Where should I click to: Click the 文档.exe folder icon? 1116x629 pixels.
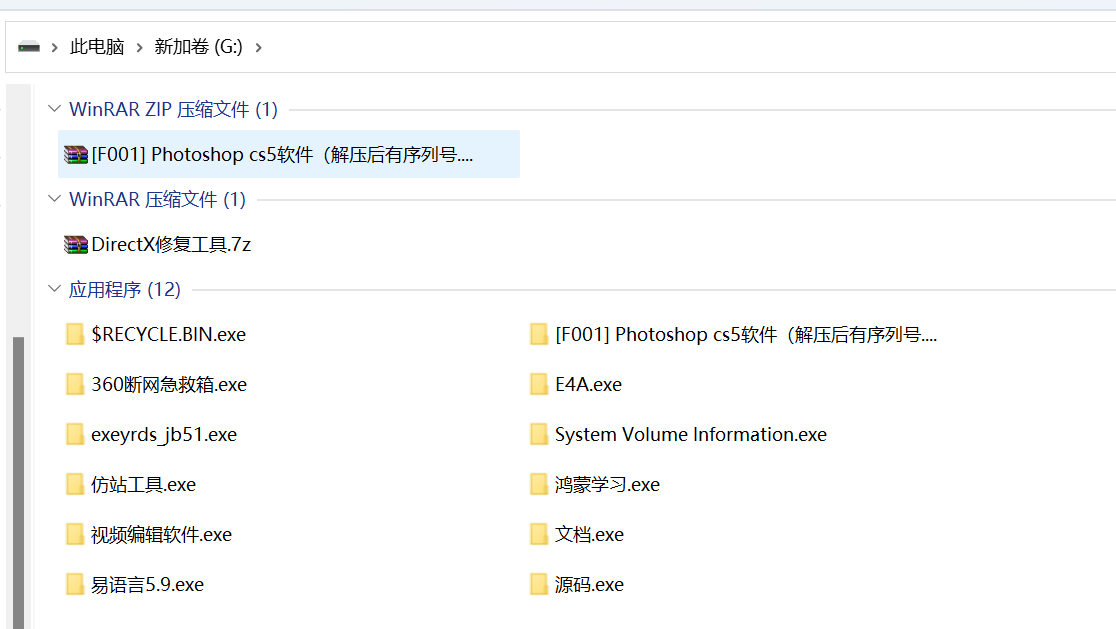point(539,534)
